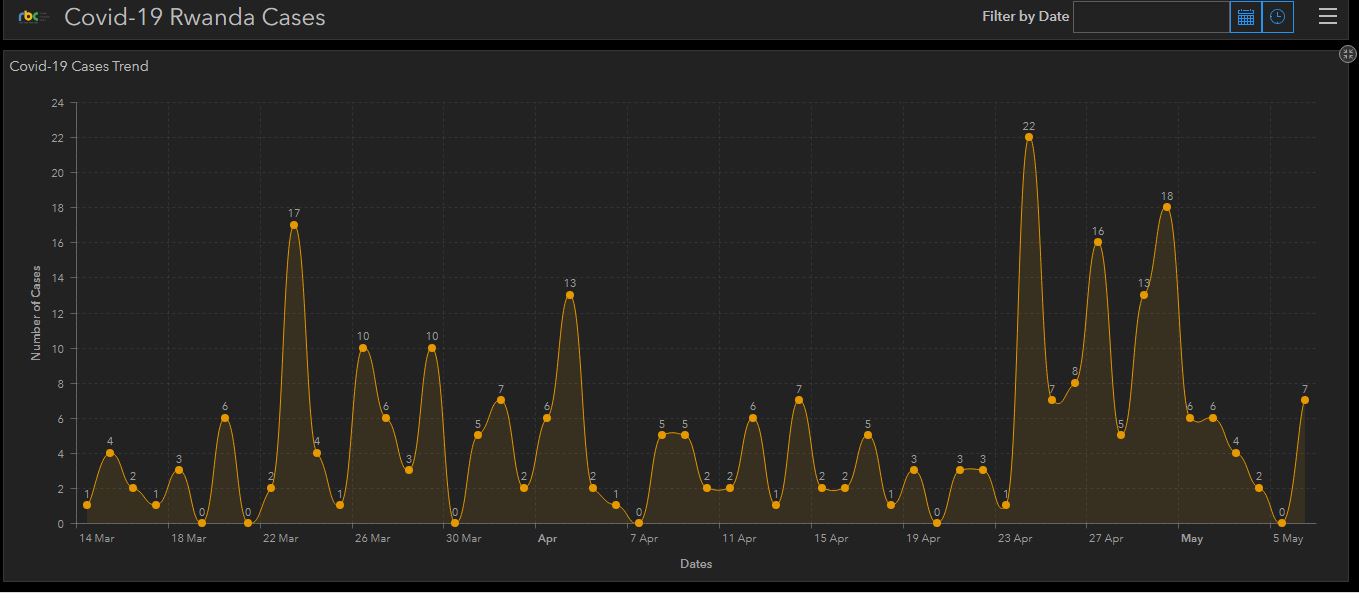Image resolution: width=1359 pixels, height=599 pixels.
Task: Select the Covid-19 Cases Trend panel heading
Action: click(x=79, y=66)
